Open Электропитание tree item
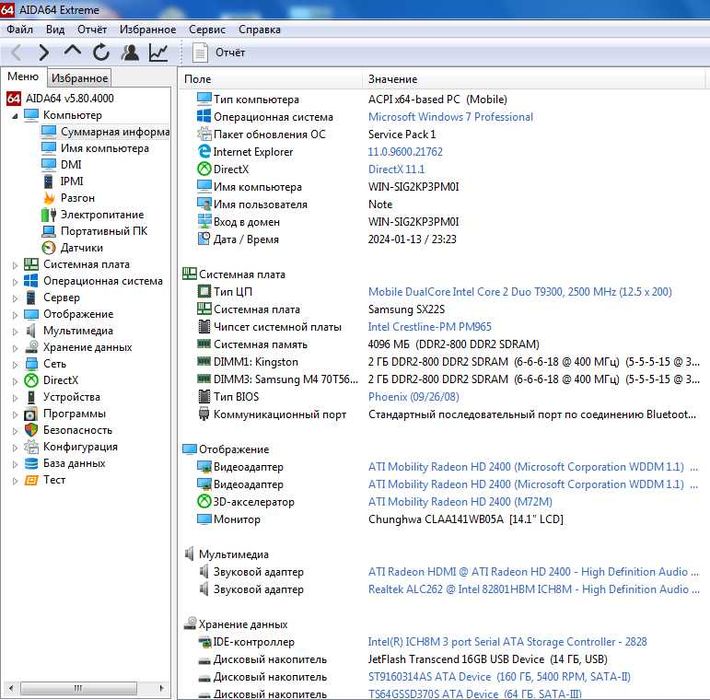710x700 pixels. click(x=102, y=214)
